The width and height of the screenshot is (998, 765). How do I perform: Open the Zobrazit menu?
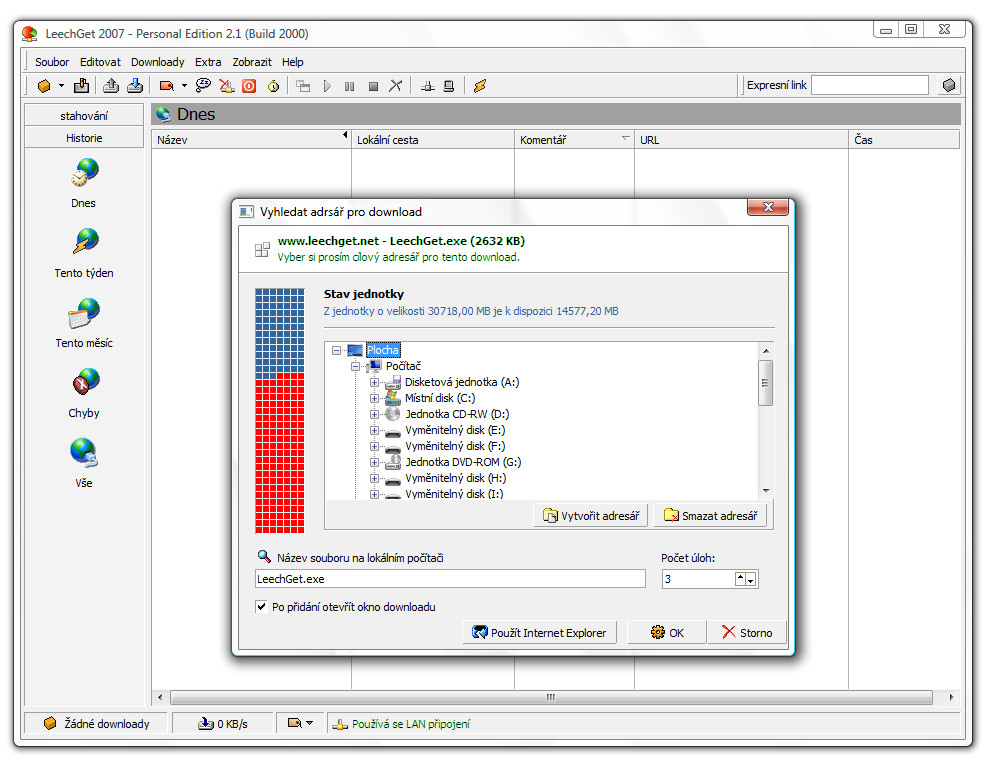tap(252, 62)
